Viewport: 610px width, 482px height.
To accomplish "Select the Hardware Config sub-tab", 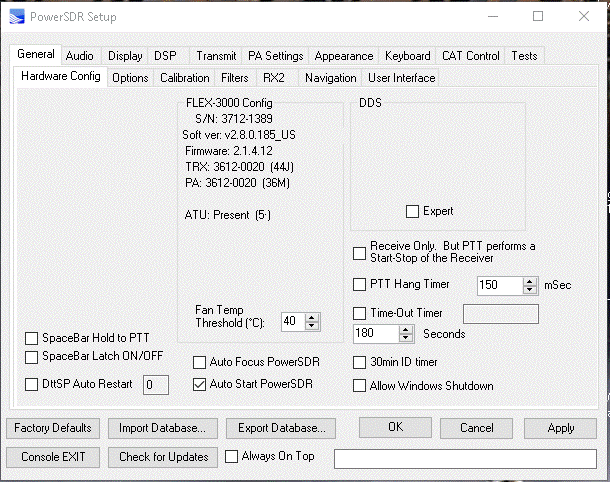I will pos(61,76).
